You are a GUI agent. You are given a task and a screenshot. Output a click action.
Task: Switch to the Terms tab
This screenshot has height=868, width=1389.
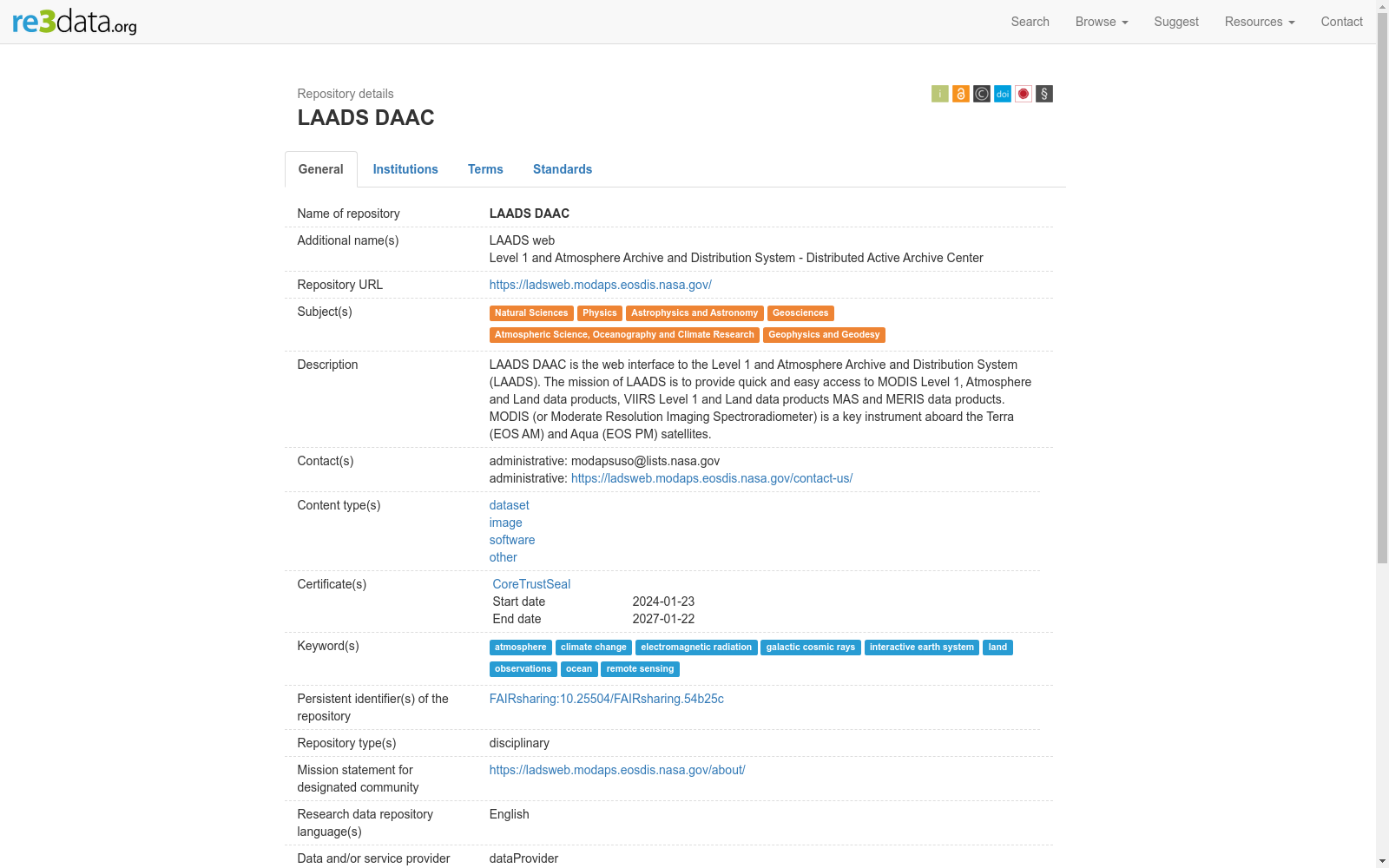pos(485,169)
